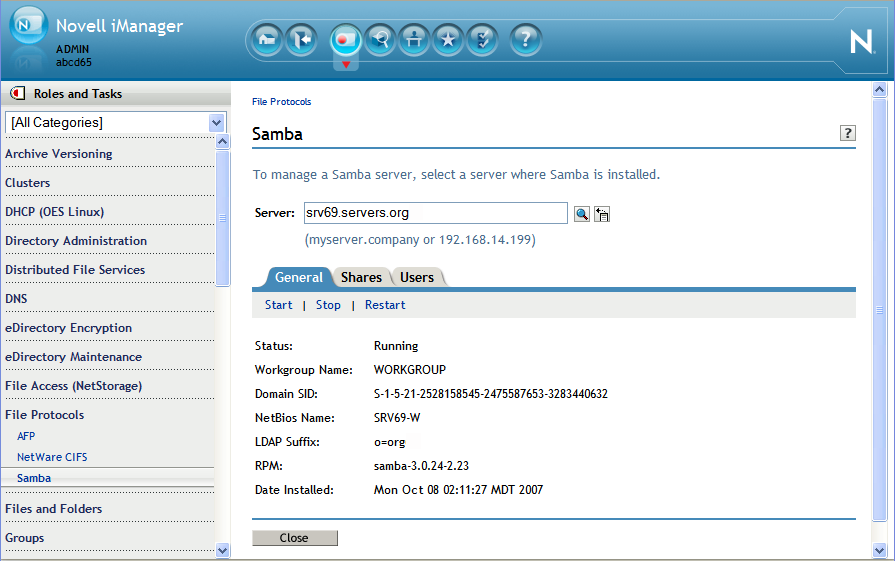
Task: Expand the All Categories dropdown
Action: (x=217, y=122)
